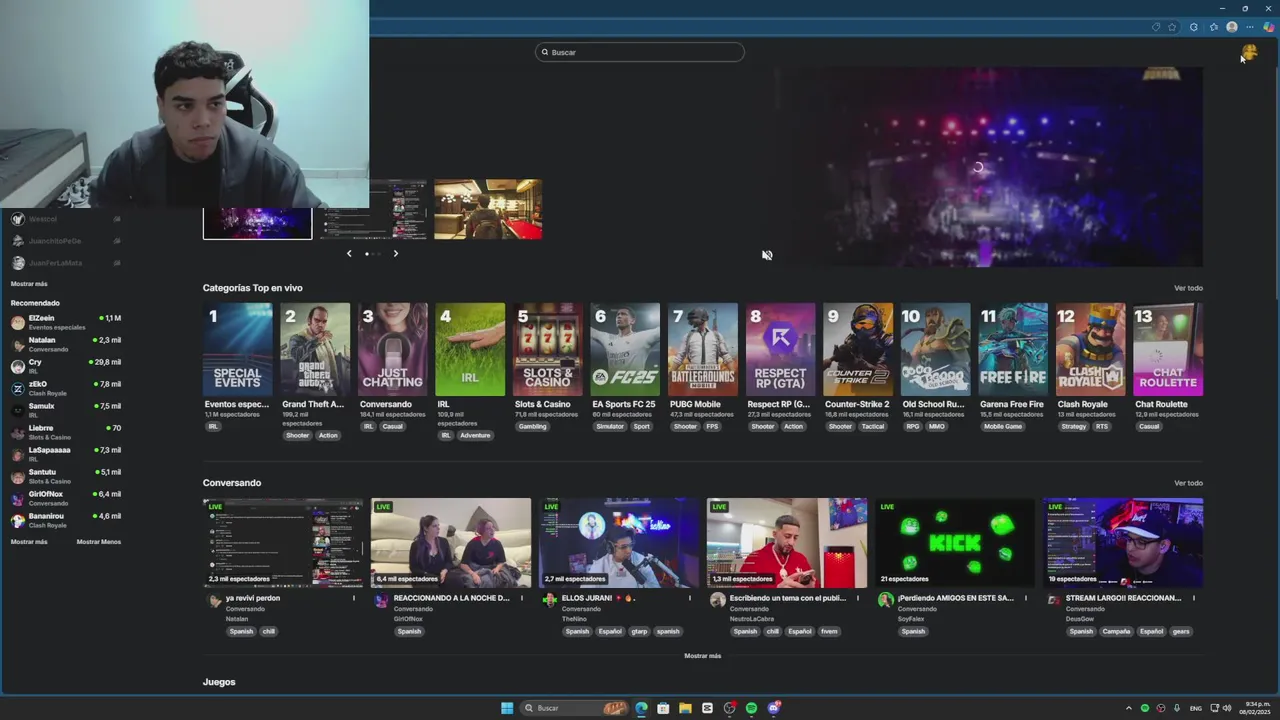Open the Special Events category card
Viewport: 1280px width, 720px height.
tap(238, 350)
